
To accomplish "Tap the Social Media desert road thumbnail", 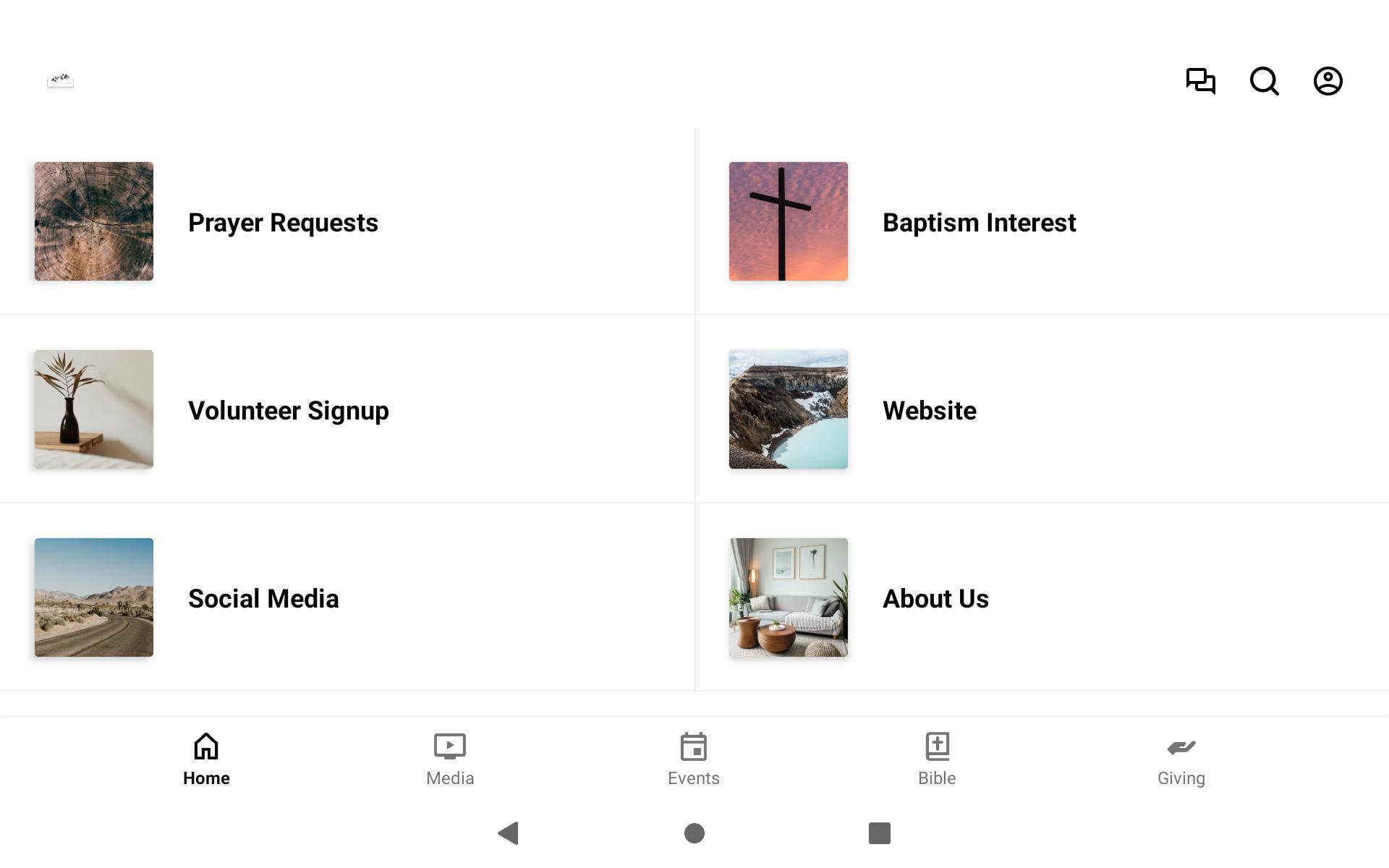I will (94, 597).
